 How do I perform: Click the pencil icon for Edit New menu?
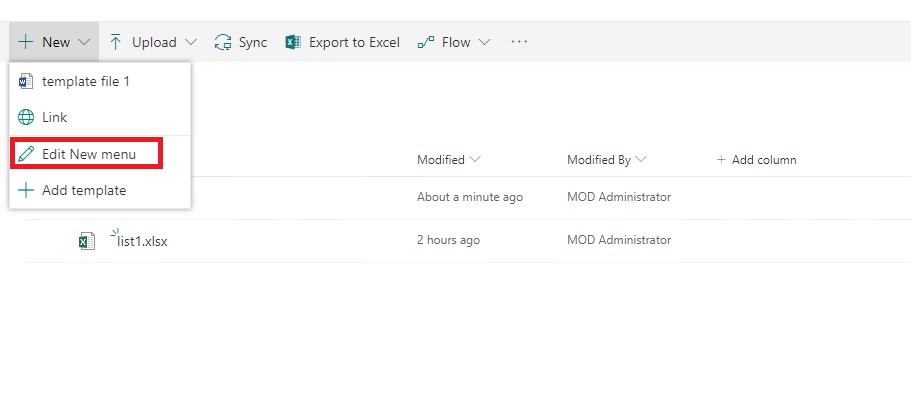(x=26, y=154)
